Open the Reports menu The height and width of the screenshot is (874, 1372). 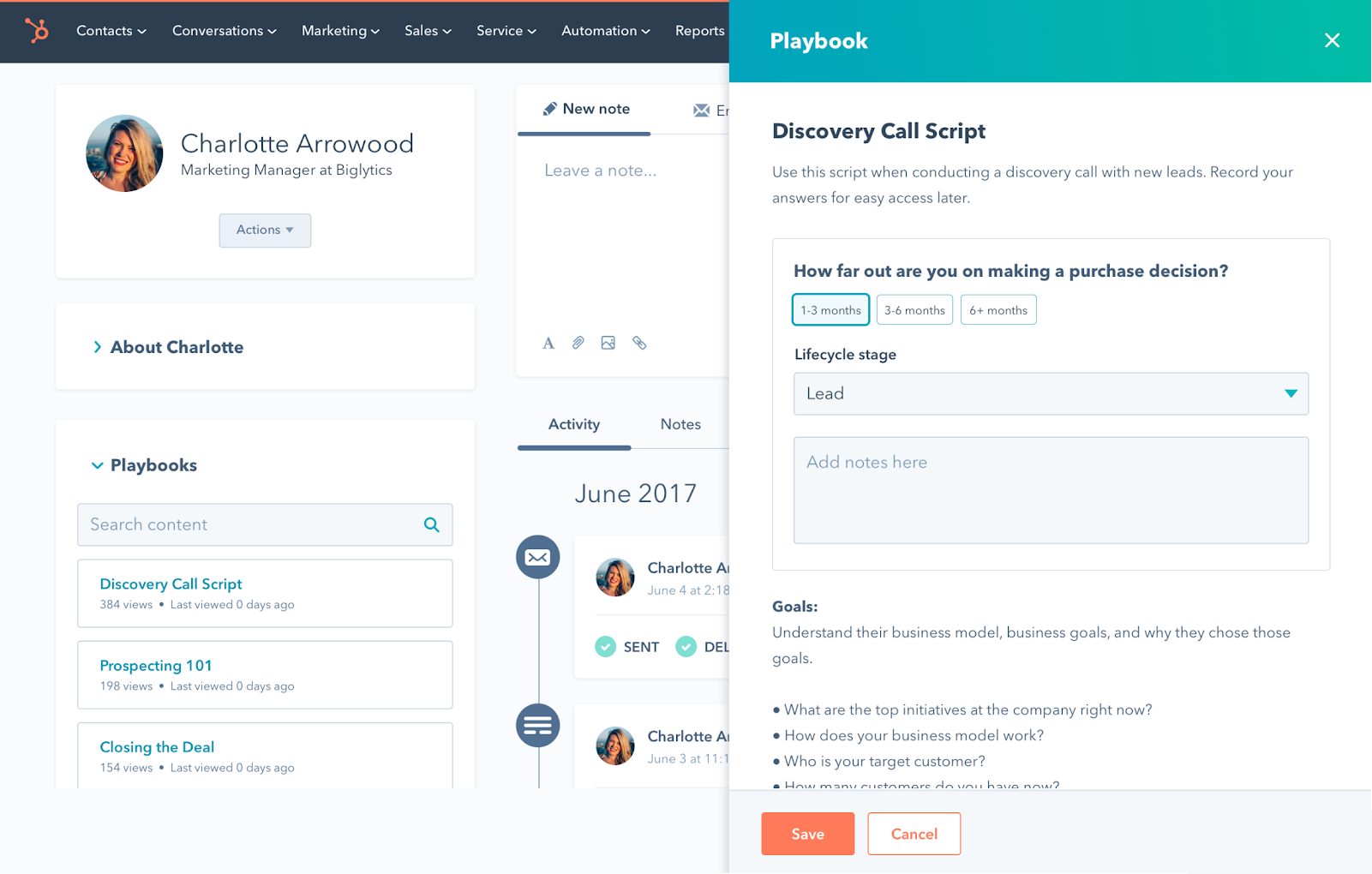700,31
